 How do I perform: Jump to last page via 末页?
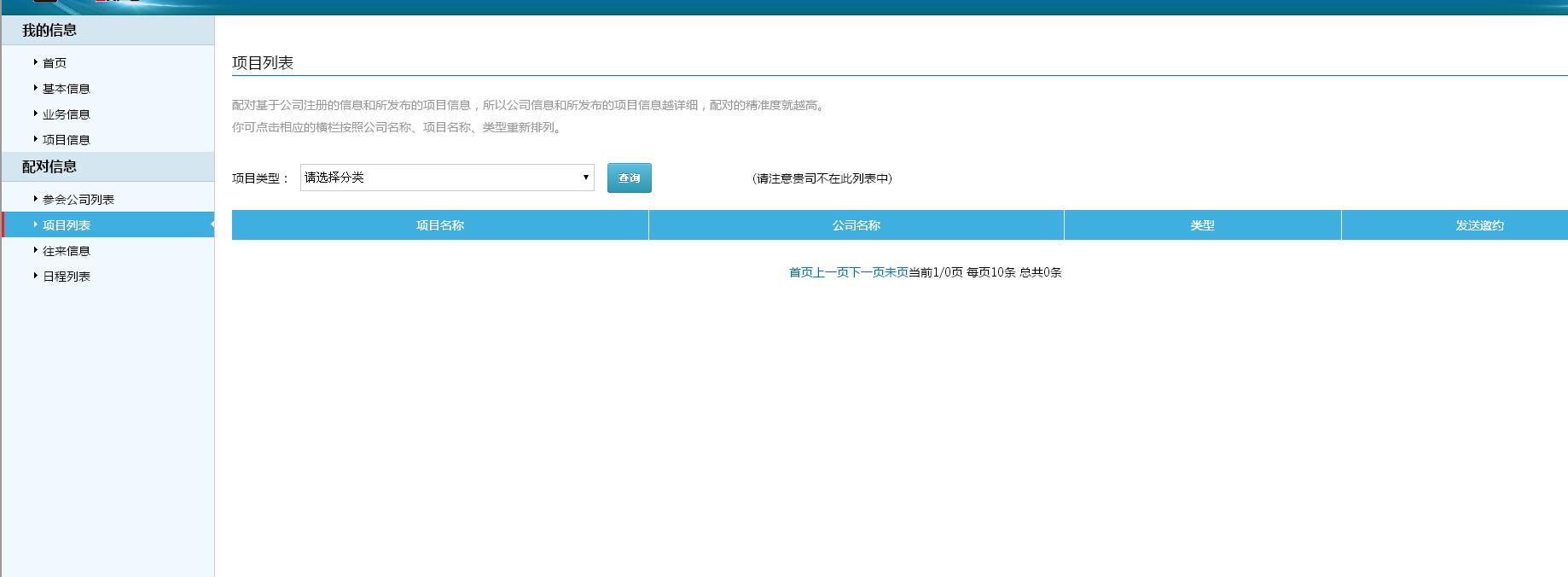pyautogui.click(x=897, y=272)
